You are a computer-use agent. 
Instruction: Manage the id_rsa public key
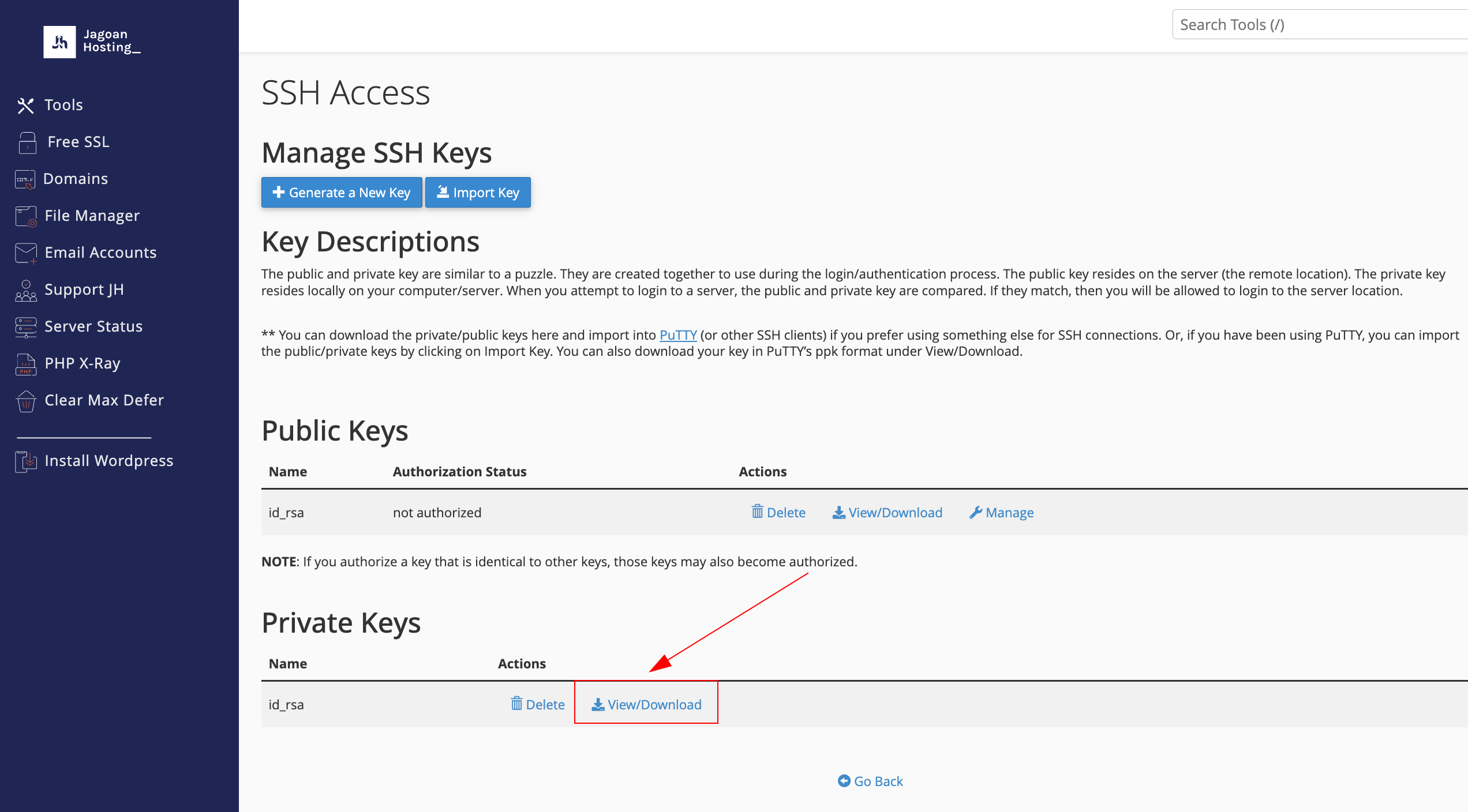click(x=1002, y=513)
